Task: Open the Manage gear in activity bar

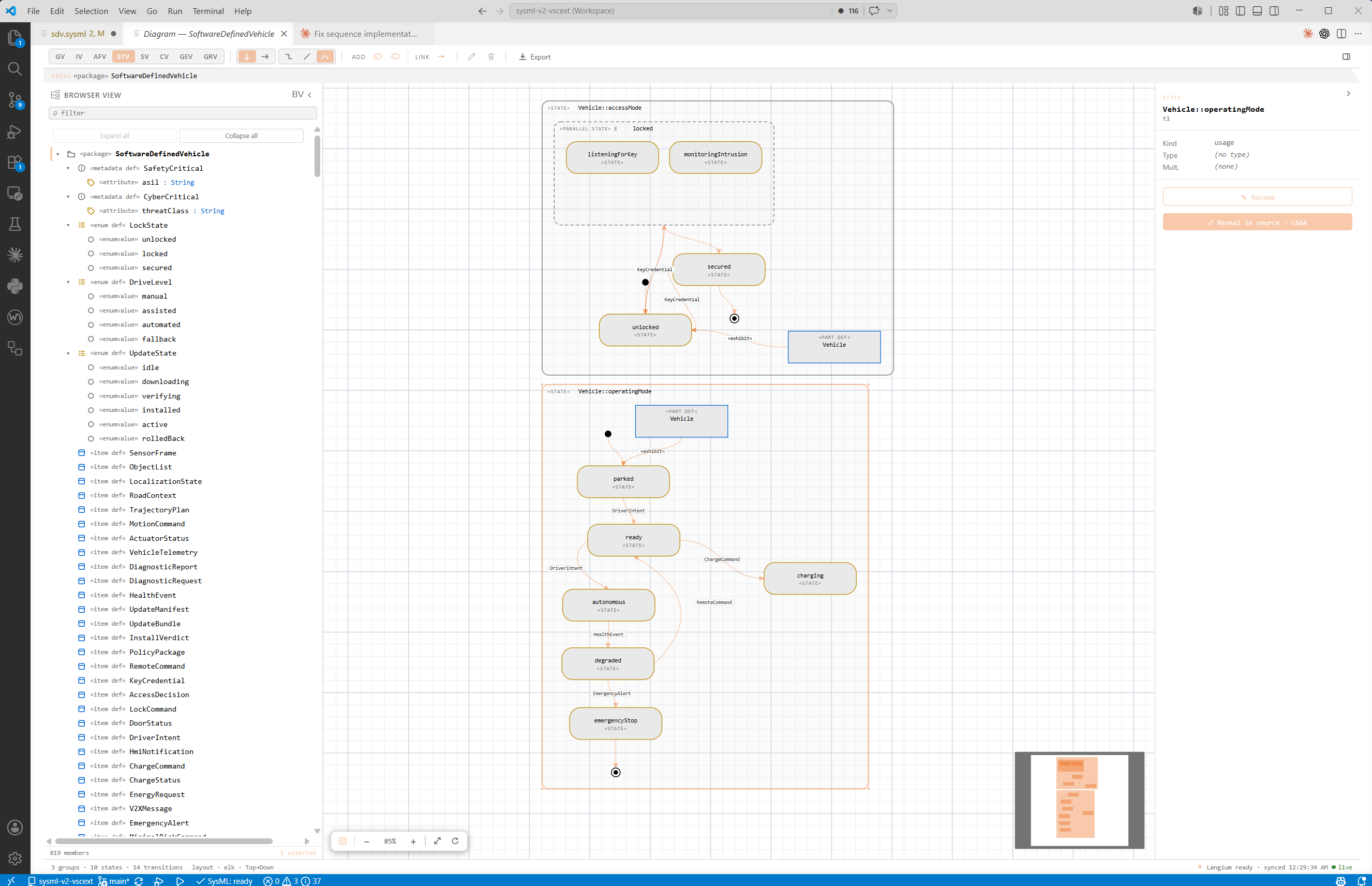Action: [x=15, y=859]
